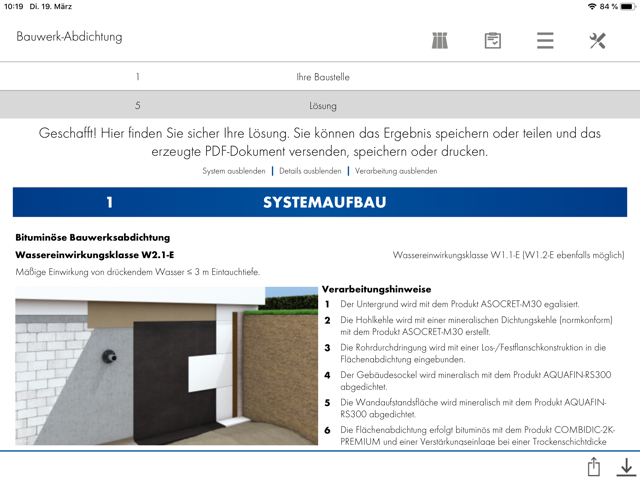This screenshot has width=640, height=480.
Task: Select instruction 6 about Flächenabdichtung
Action: tap(470, 436)
